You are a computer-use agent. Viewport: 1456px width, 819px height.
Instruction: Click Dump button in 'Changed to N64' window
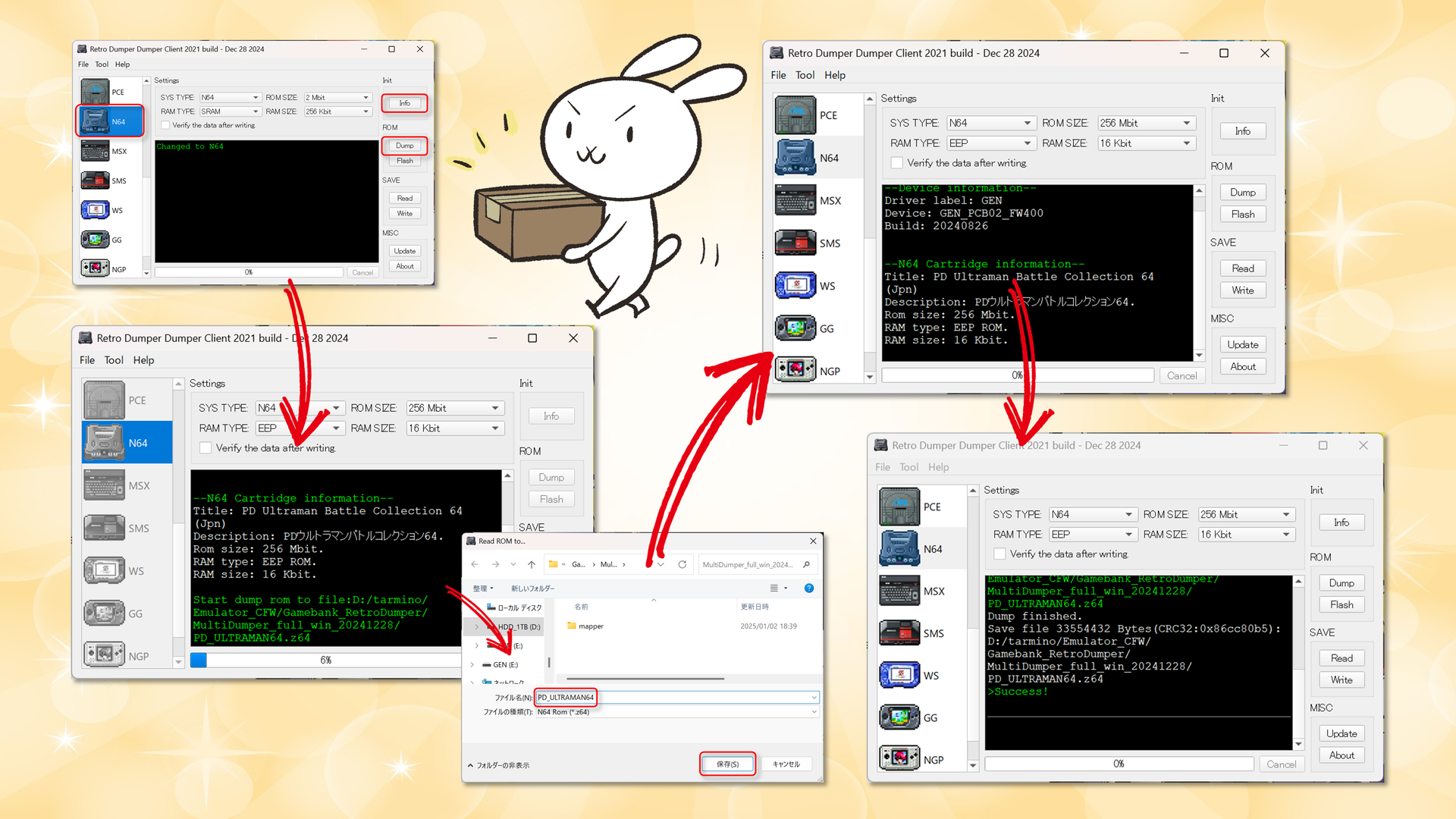(405, 146)
